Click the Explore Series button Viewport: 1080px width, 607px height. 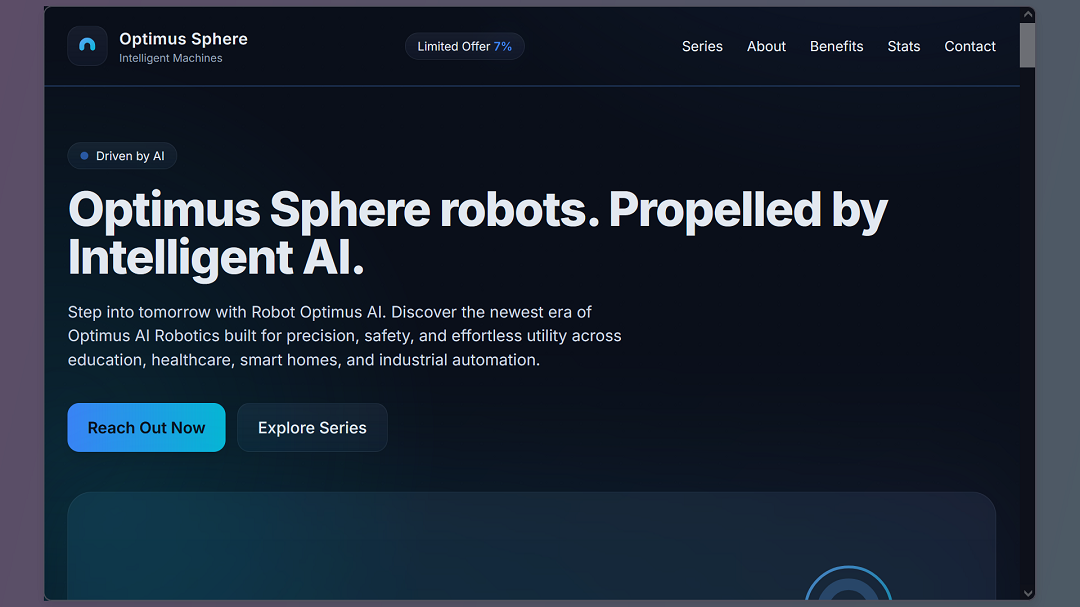312,427
